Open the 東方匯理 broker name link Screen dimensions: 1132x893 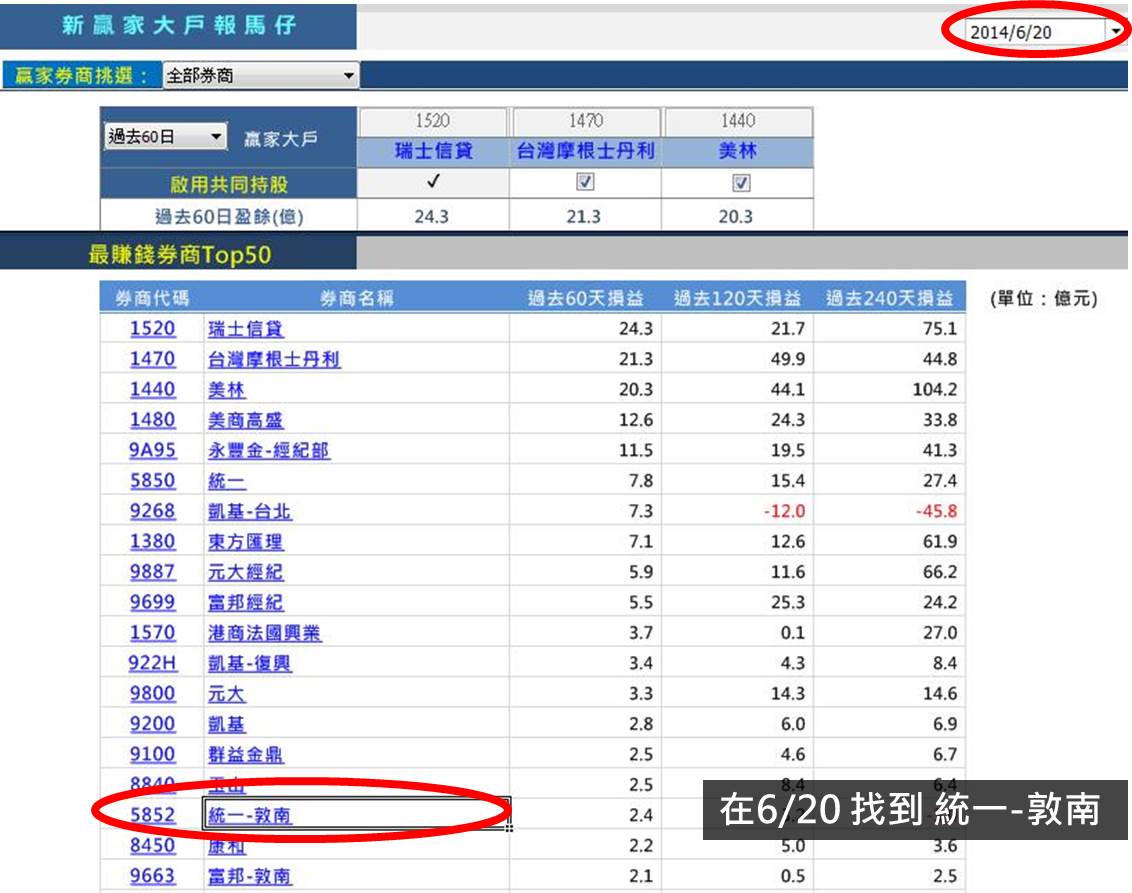[x=245, y=541]
